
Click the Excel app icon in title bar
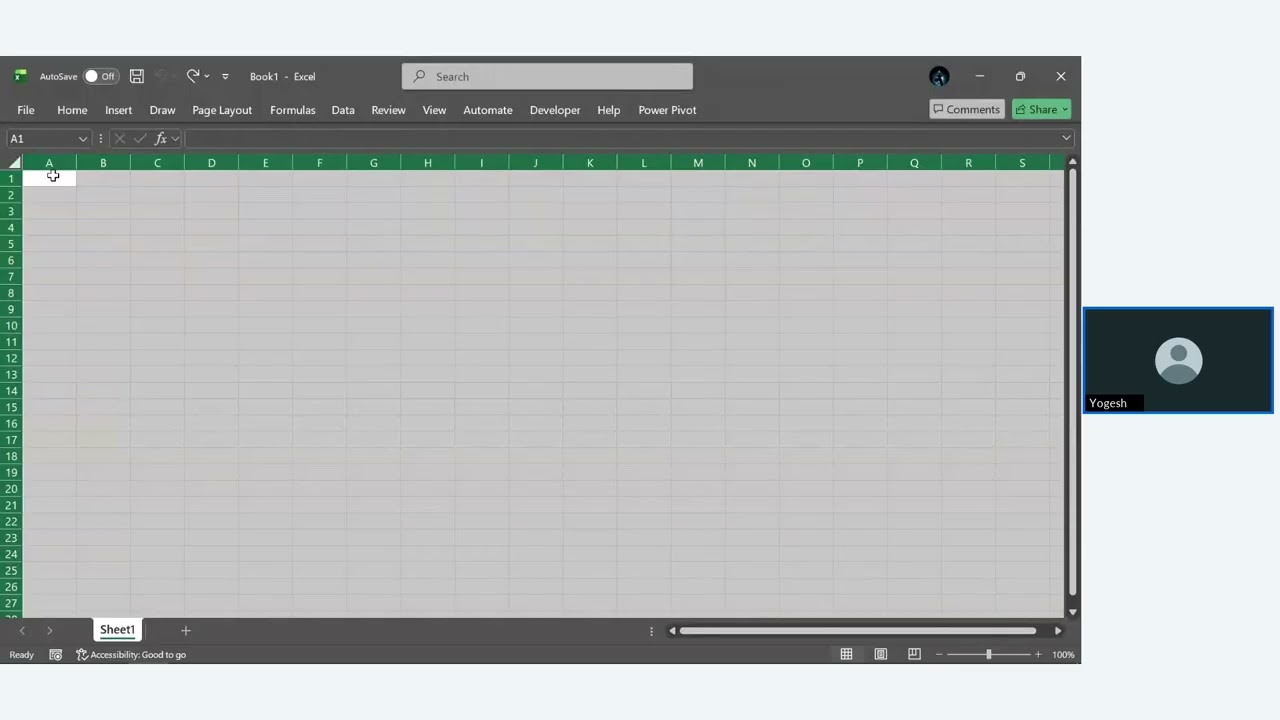20,76
